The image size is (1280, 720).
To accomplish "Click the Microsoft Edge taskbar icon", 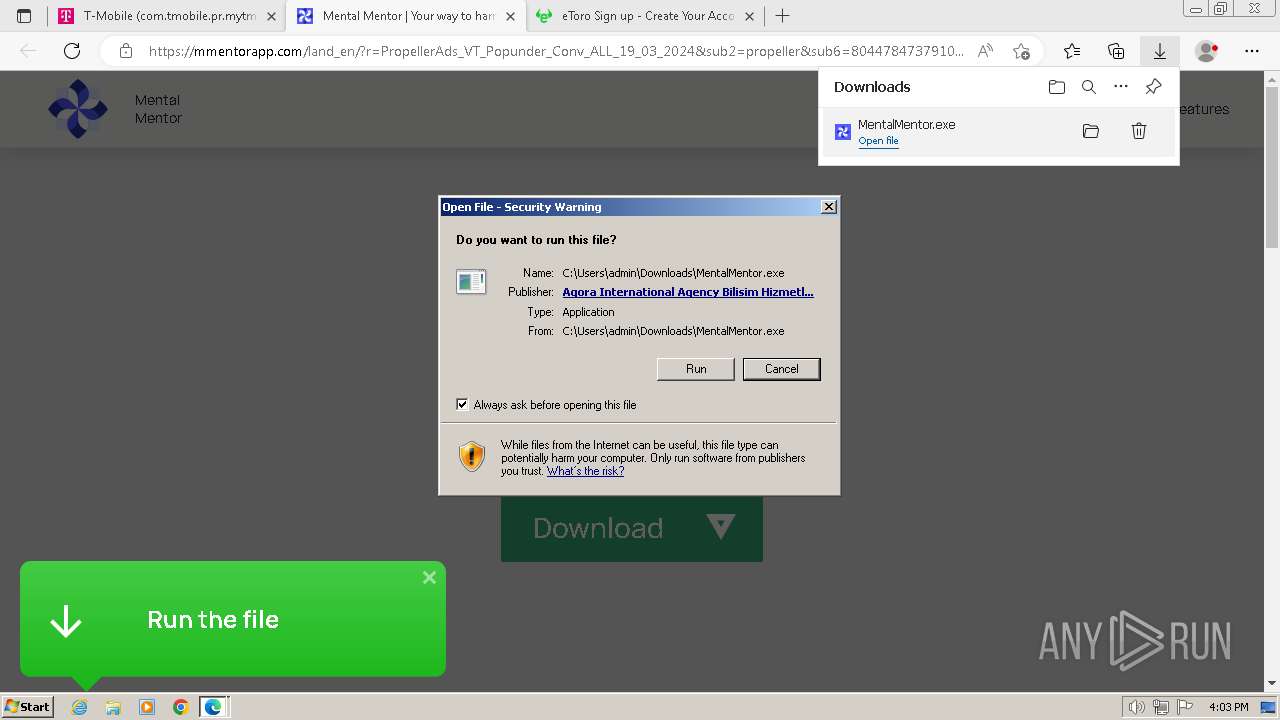I will tap(213, 707).
